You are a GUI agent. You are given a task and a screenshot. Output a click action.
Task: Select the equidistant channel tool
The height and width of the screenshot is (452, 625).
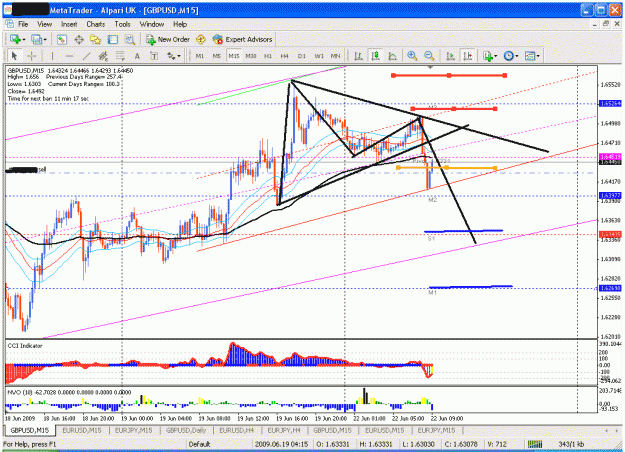pos(103,56)
